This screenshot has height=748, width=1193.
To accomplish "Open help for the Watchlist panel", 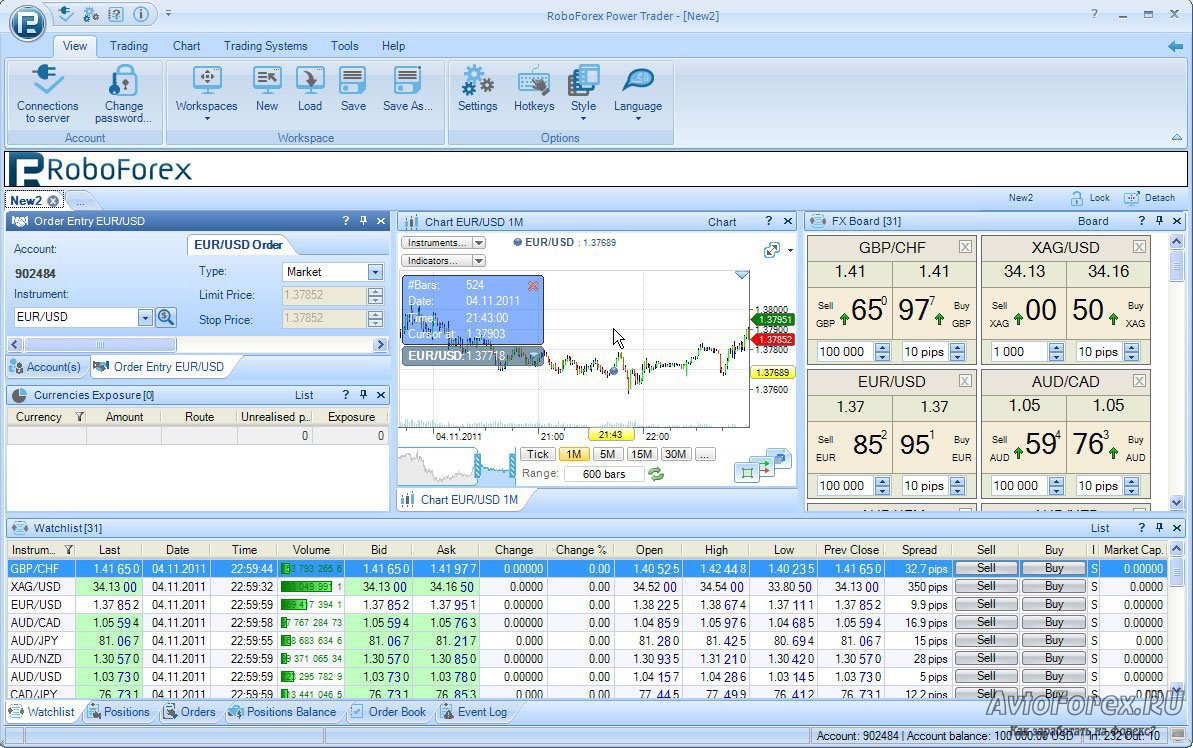I will [1141, 527].
